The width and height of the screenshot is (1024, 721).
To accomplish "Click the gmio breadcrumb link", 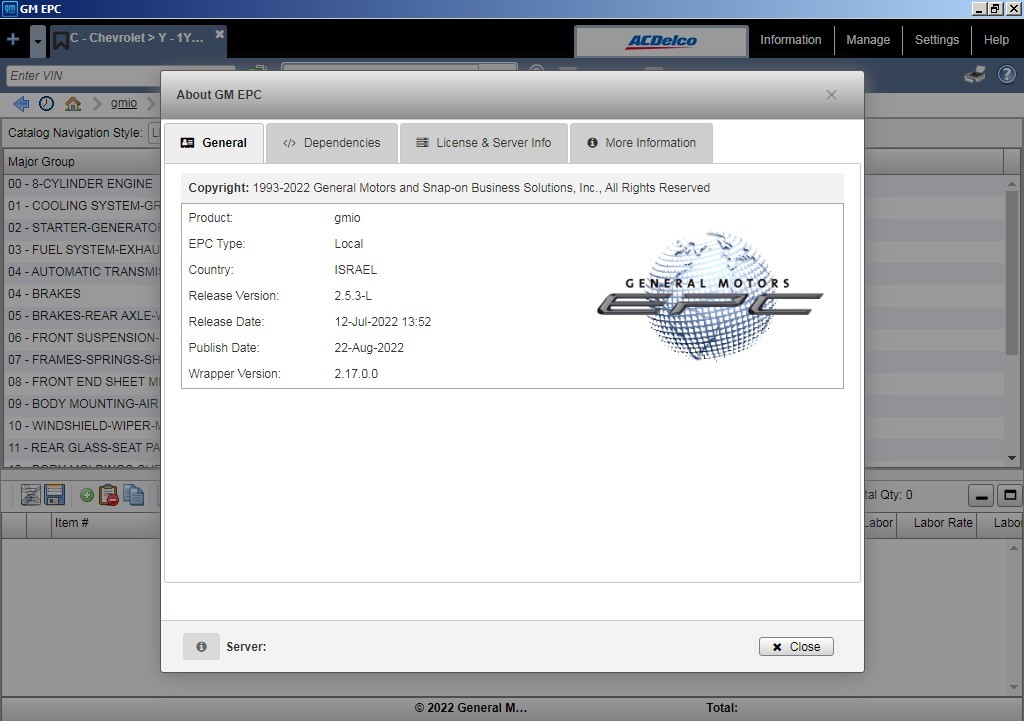I will [122, 102].
